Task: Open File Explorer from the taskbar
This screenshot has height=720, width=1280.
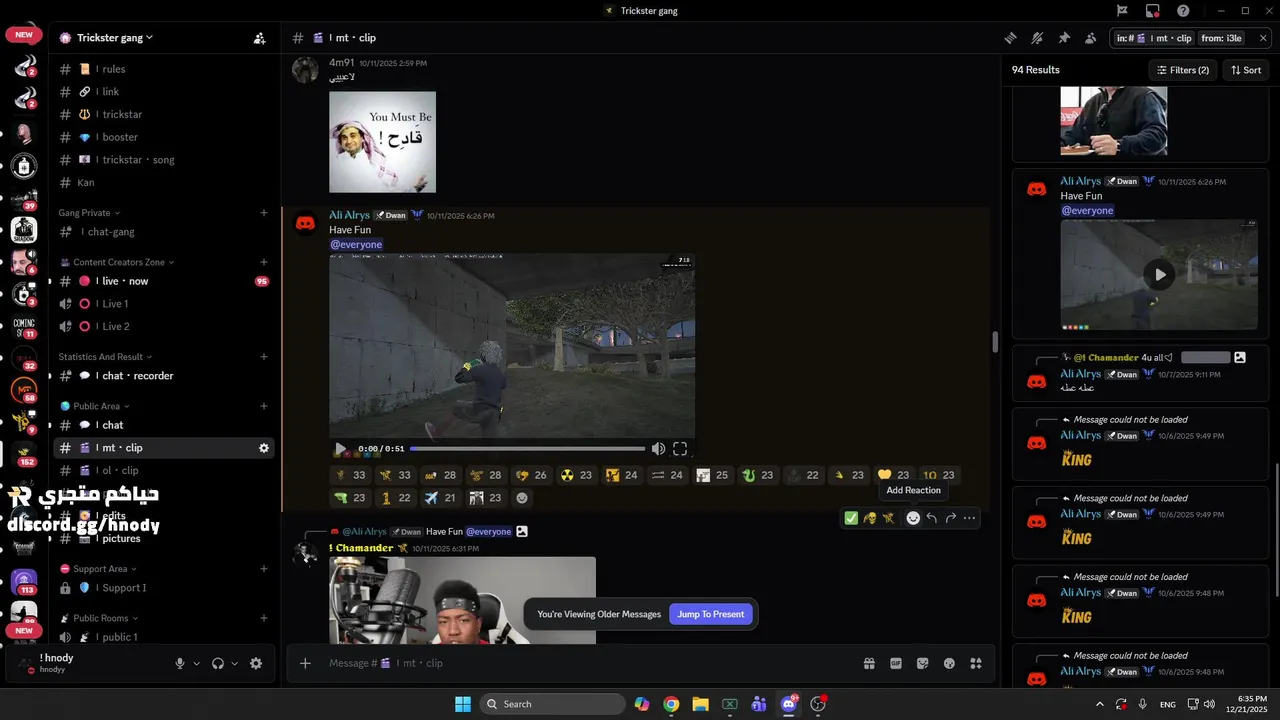Action: pyautogui.click(x=700, y=704)
